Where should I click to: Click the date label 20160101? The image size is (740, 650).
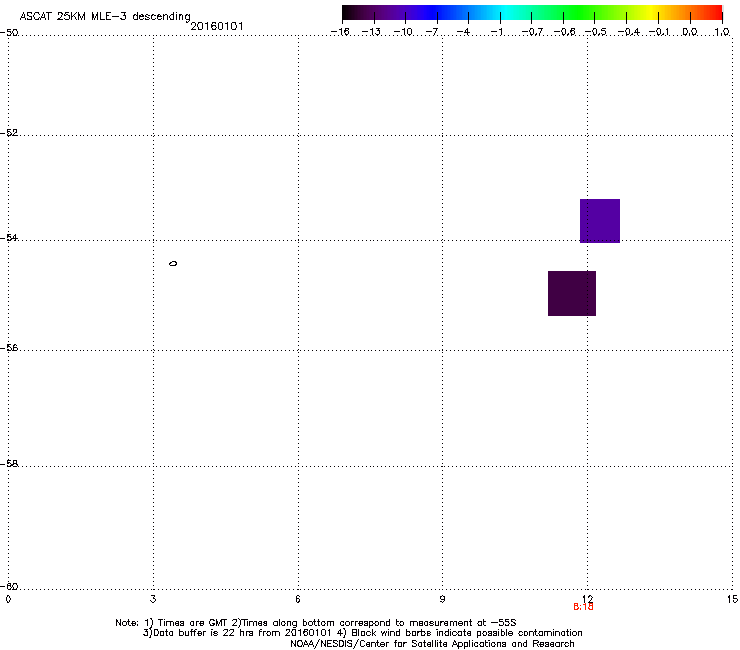coord(217,26)
